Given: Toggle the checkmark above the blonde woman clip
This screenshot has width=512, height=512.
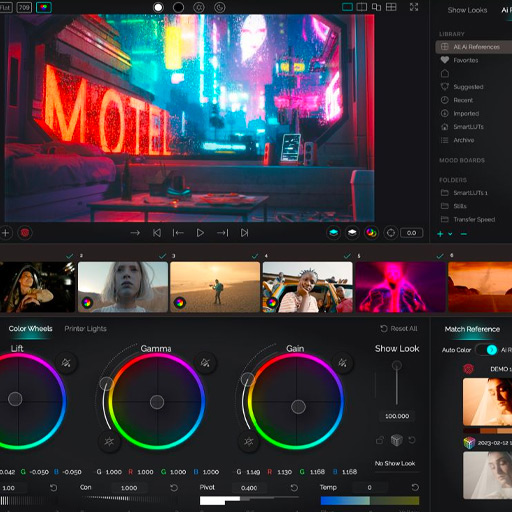Looking at the screenshot, I should (162, 256).
